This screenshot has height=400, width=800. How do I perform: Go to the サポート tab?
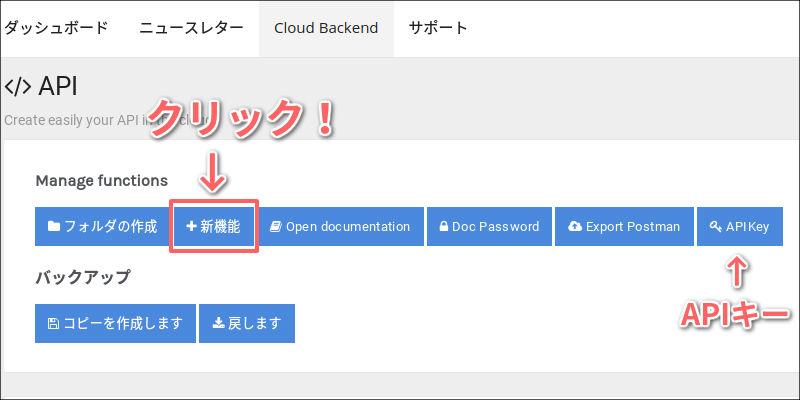(438, 28)
